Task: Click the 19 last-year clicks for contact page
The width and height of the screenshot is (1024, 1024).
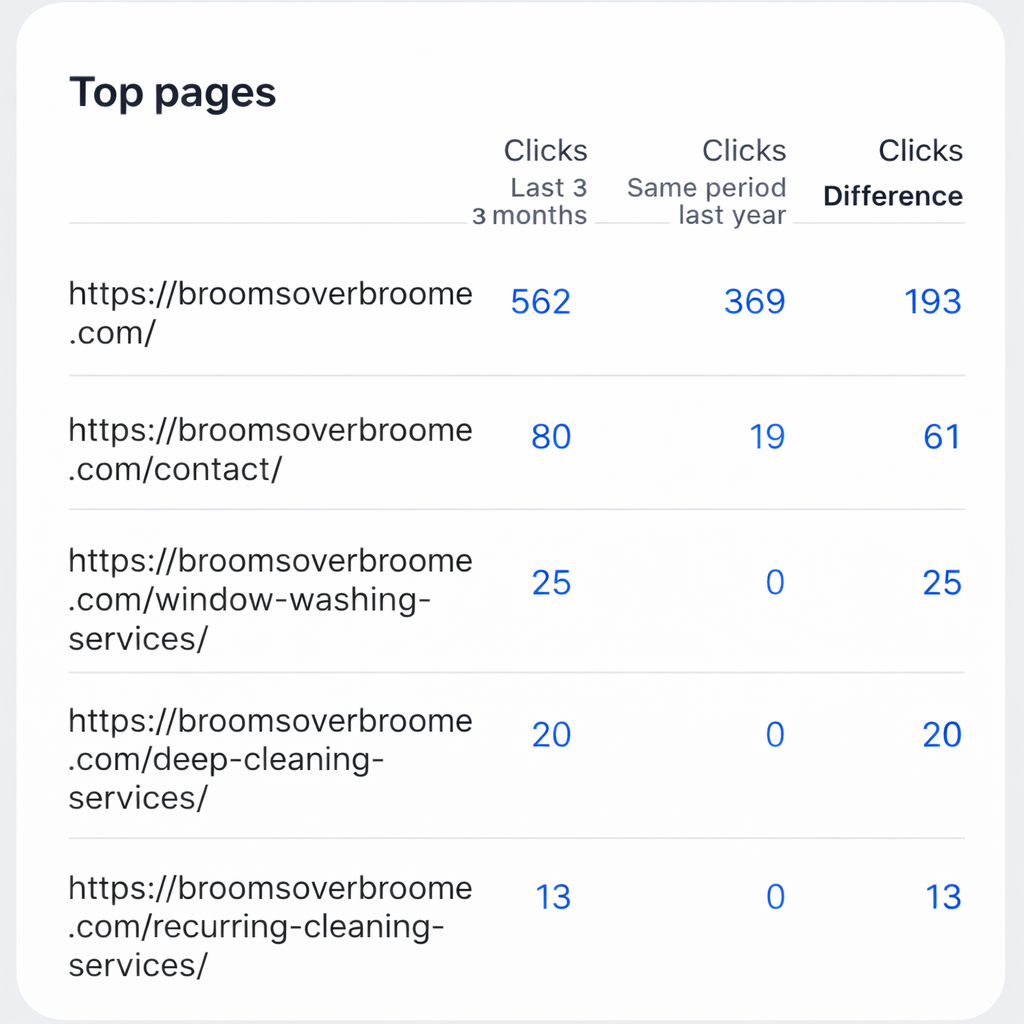Action: point(767,436)
